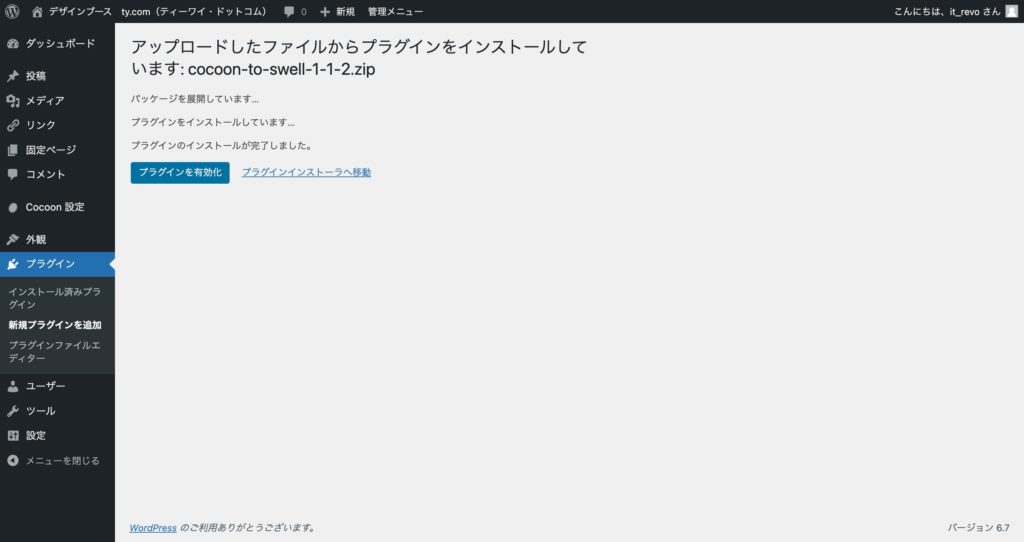
Task: Click the pin icon for 投稿
Action: coord(13,76)
